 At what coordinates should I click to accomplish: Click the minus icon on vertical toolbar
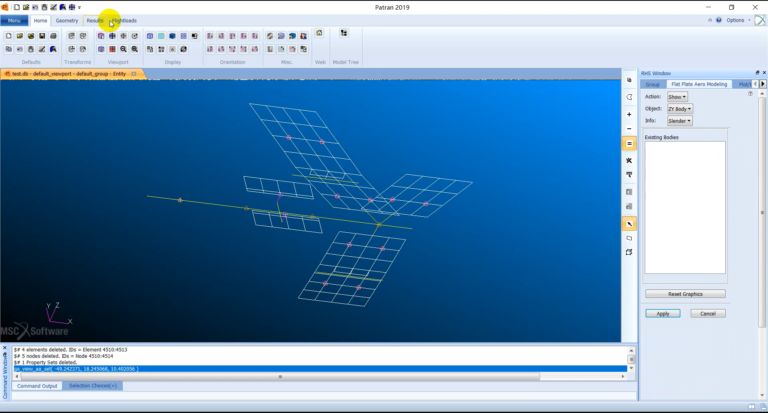pyautogui.click(x=629, y=128)
